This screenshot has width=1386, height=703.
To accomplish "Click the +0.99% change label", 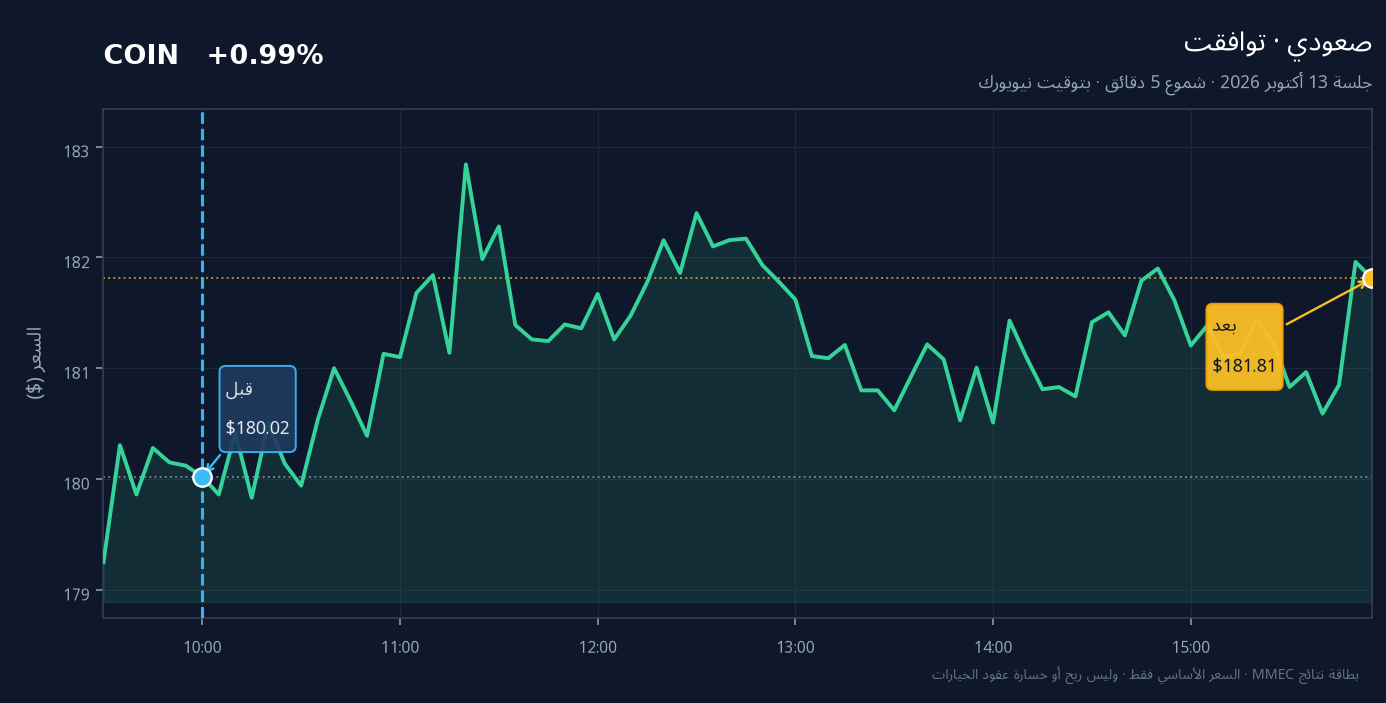I will click(265, 56).
